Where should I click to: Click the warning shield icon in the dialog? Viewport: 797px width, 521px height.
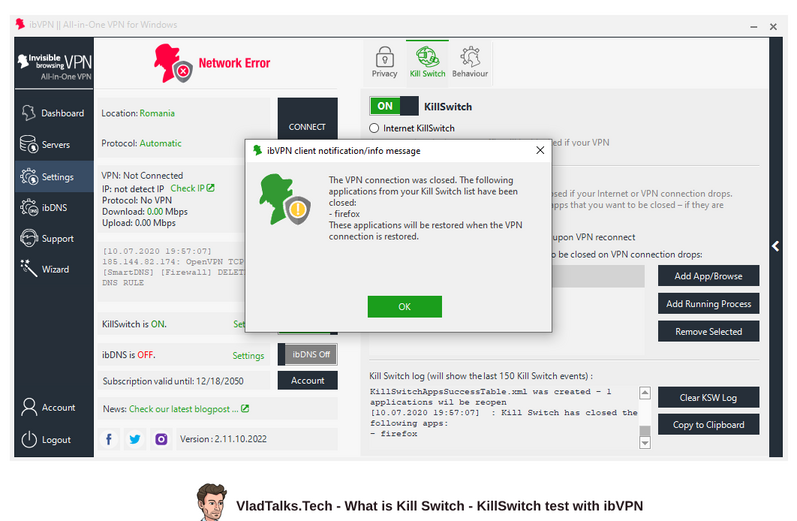tap(297, 210)
